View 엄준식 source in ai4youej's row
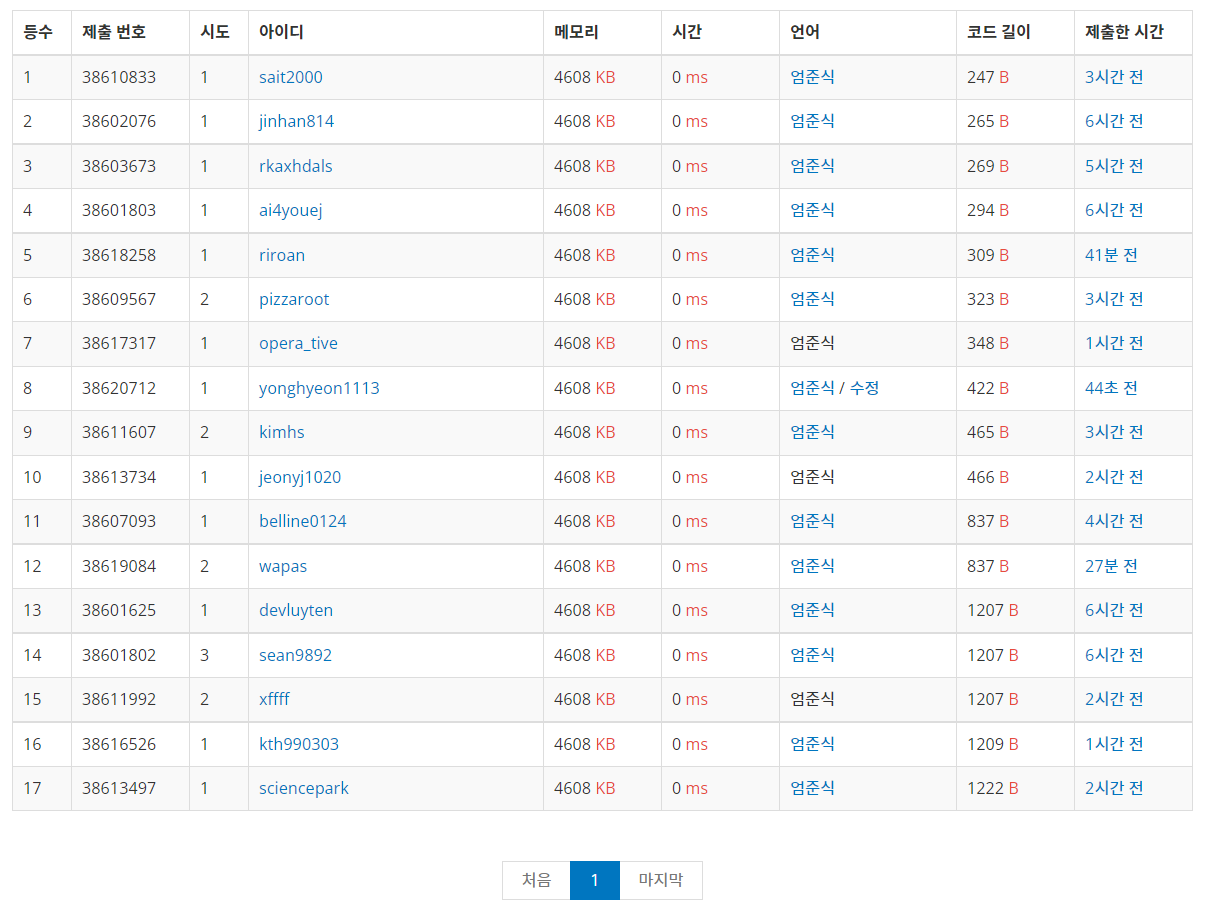 tap(812, 210)
